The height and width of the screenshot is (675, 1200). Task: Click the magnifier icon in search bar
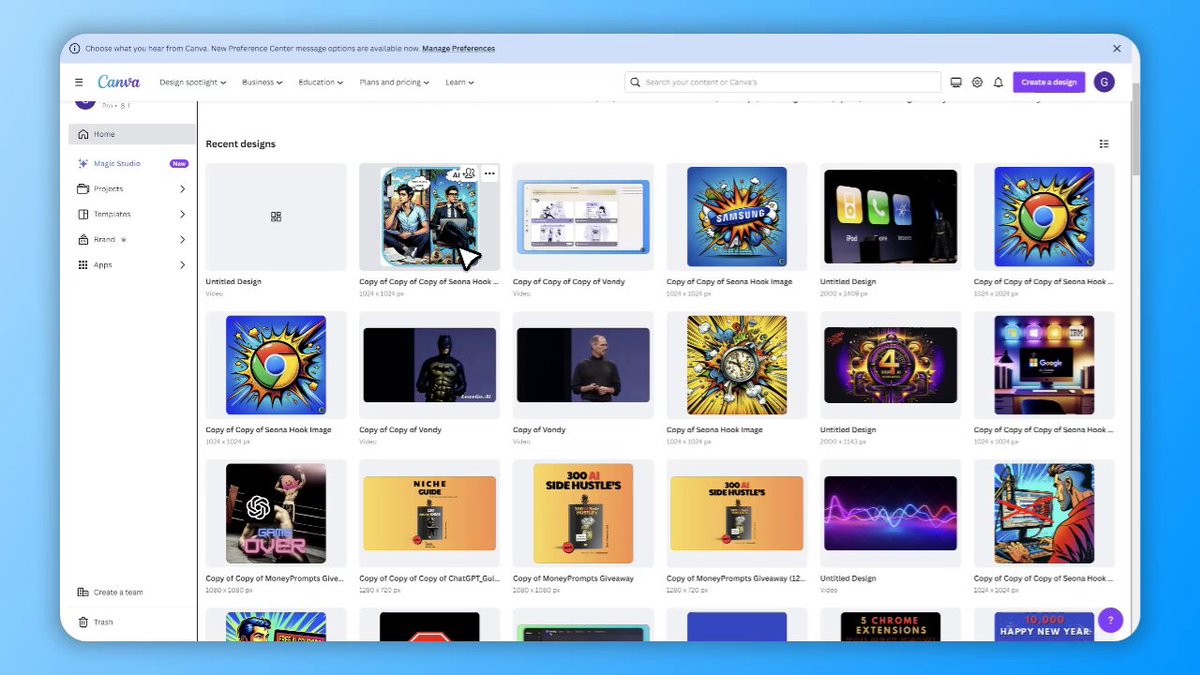pos(635,82)
